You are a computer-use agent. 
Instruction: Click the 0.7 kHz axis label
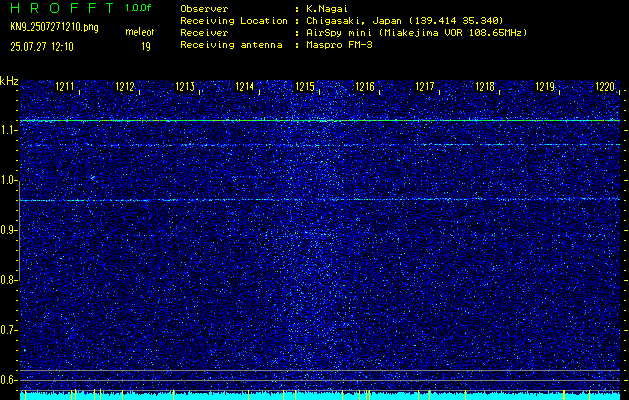click(8, 330)
